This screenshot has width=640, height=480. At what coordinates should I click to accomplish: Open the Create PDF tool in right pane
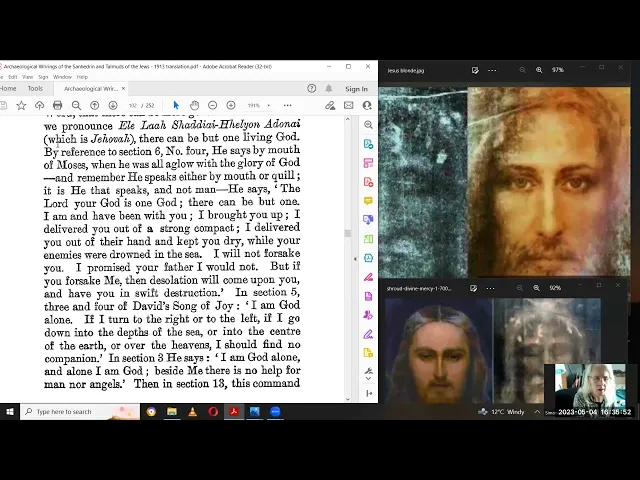pos(368,182)
